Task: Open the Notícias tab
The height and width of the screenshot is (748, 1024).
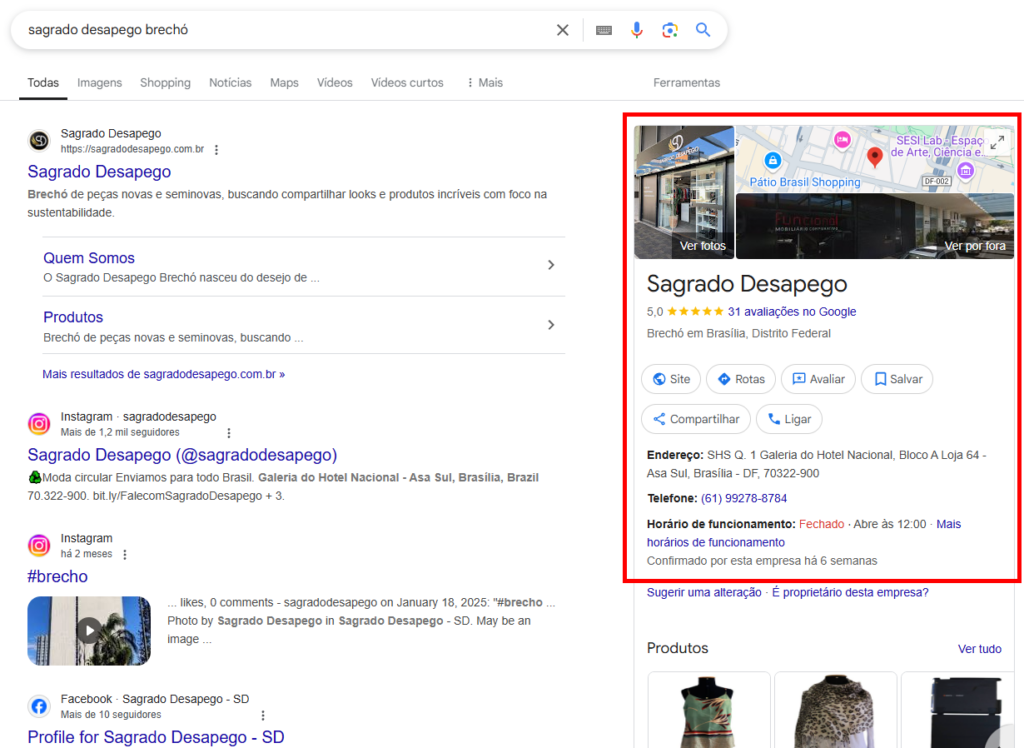Action: [x=230, y=83]
